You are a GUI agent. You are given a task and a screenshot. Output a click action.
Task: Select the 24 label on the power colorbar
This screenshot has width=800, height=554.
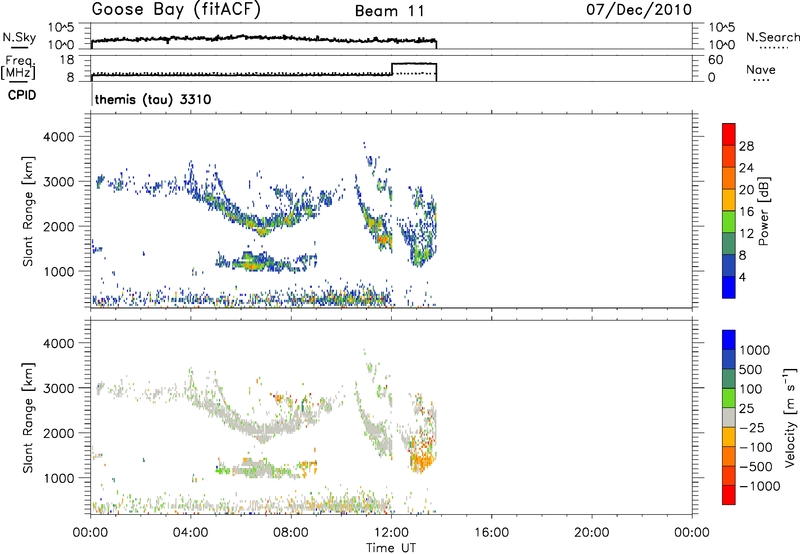[x=746, y=168]
